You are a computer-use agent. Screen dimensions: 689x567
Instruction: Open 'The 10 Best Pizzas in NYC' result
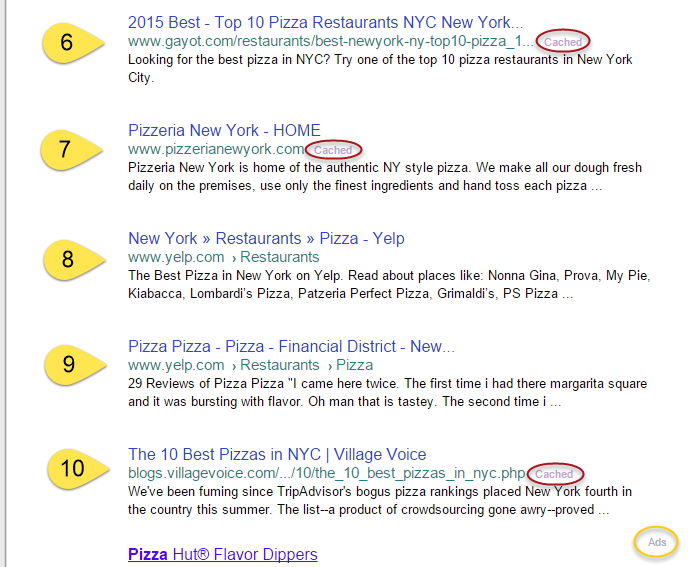point(277,454)
